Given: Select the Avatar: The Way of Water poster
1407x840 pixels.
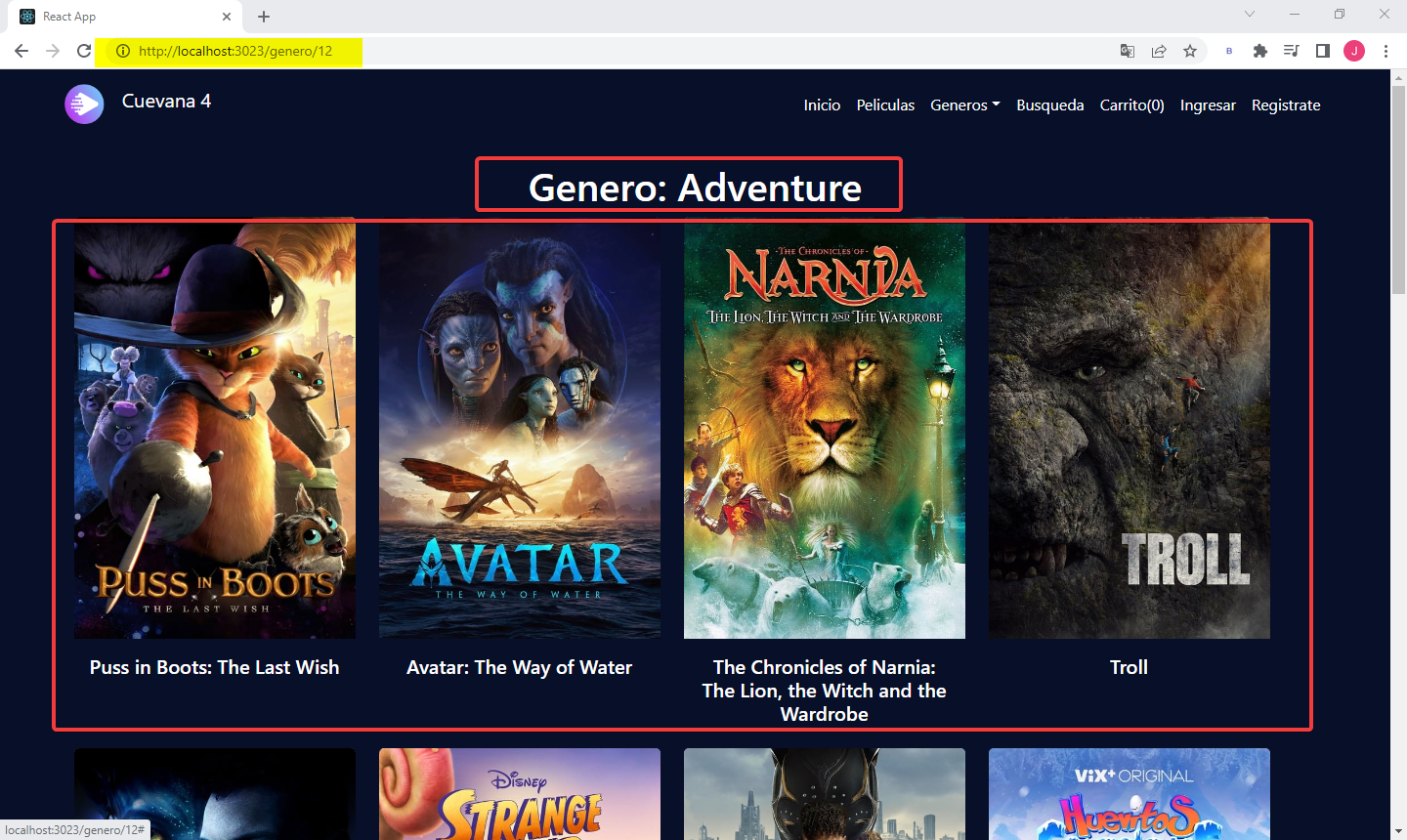Looking at the screenshot, I should coord(520,431).
